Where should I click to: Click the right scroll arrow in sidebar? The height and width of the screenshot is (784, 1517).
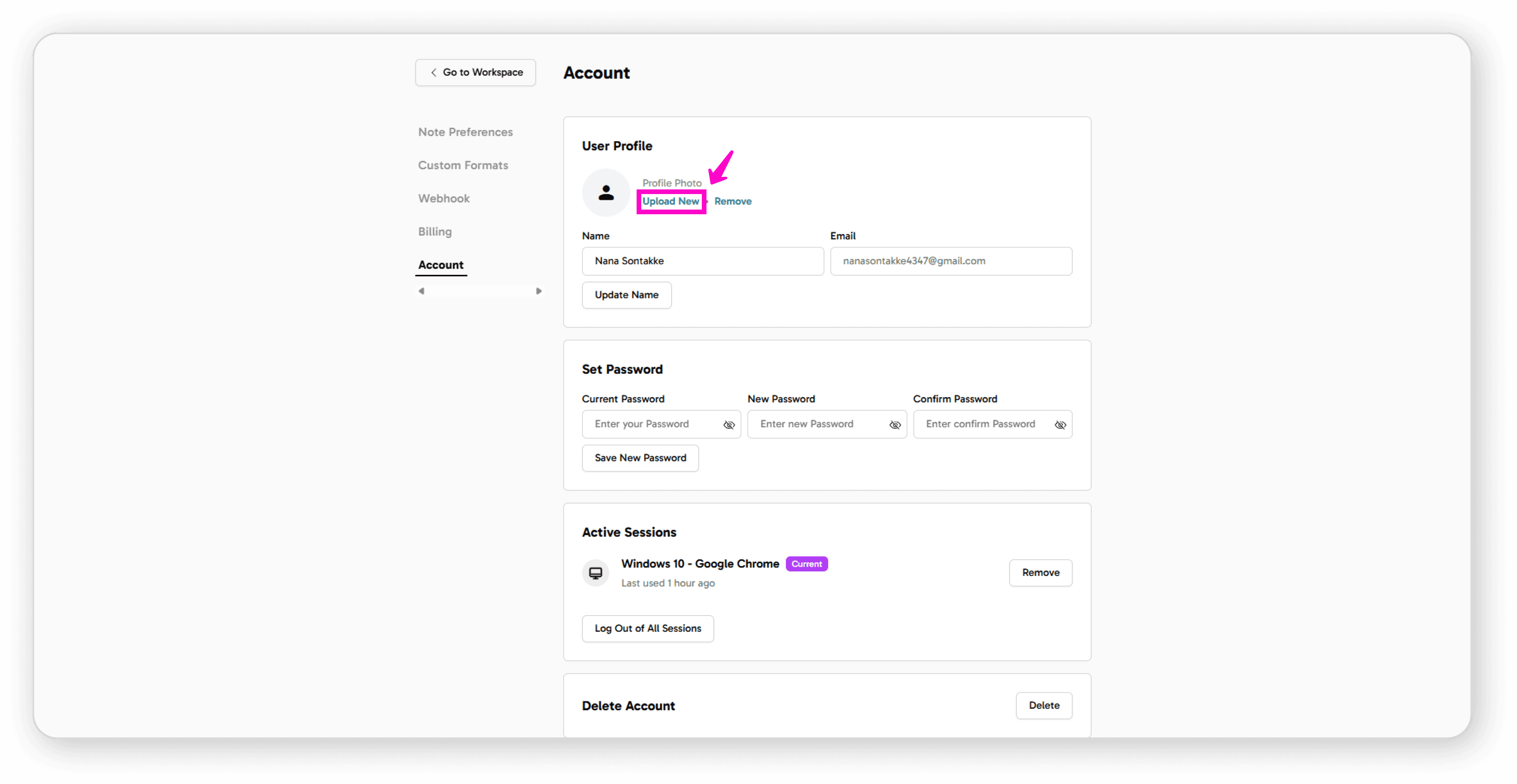coord(538,291)
